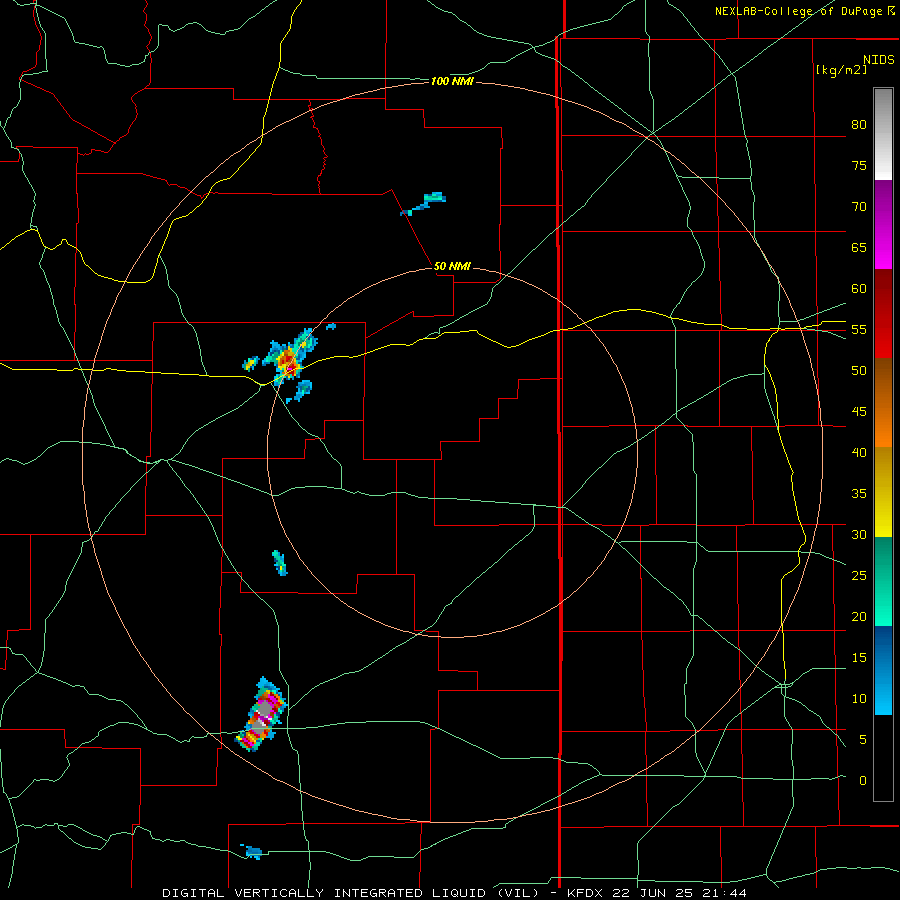900x900 pixels.
Task: Click the '0' value on the color scale
Action: [863, 781]
